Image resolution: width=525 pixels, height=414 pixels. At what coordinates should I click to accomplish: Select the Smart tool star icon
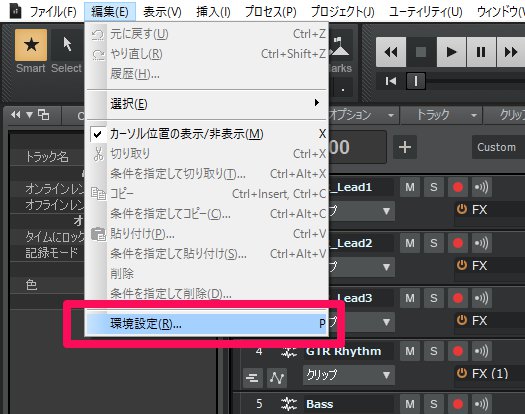pos(31,45)
